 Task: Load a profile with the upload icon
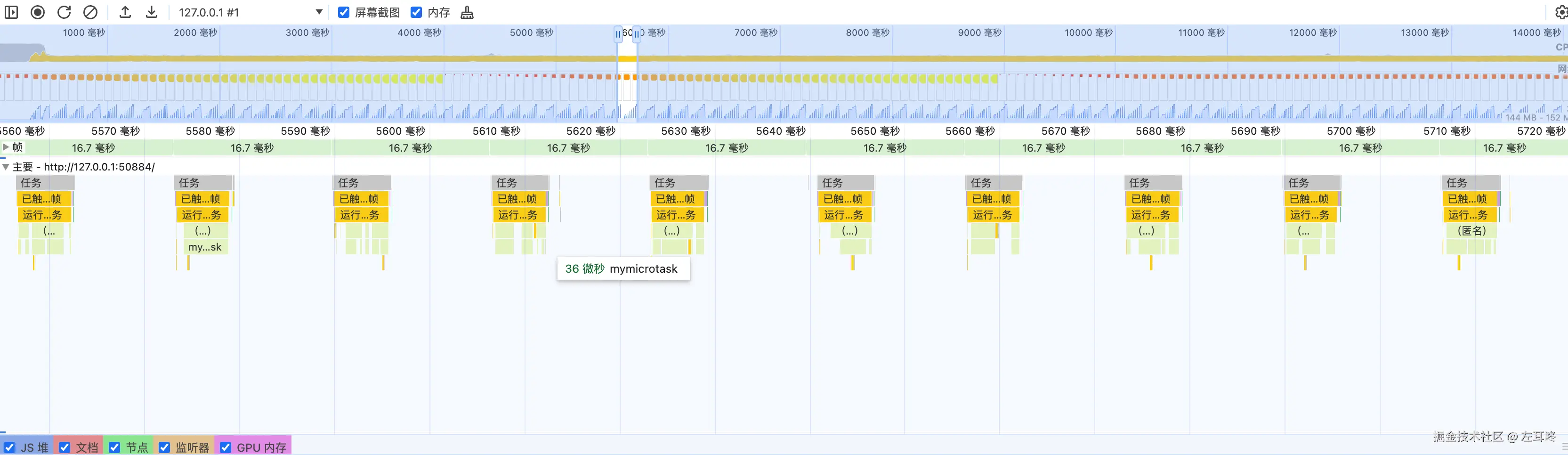pos(125,12)
